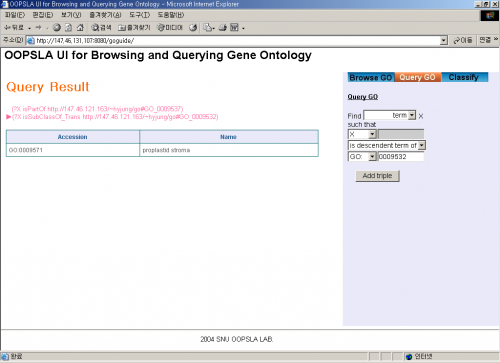500x363 pixels.
Task: Click the Add triple button
Action: tap(377, 176)
